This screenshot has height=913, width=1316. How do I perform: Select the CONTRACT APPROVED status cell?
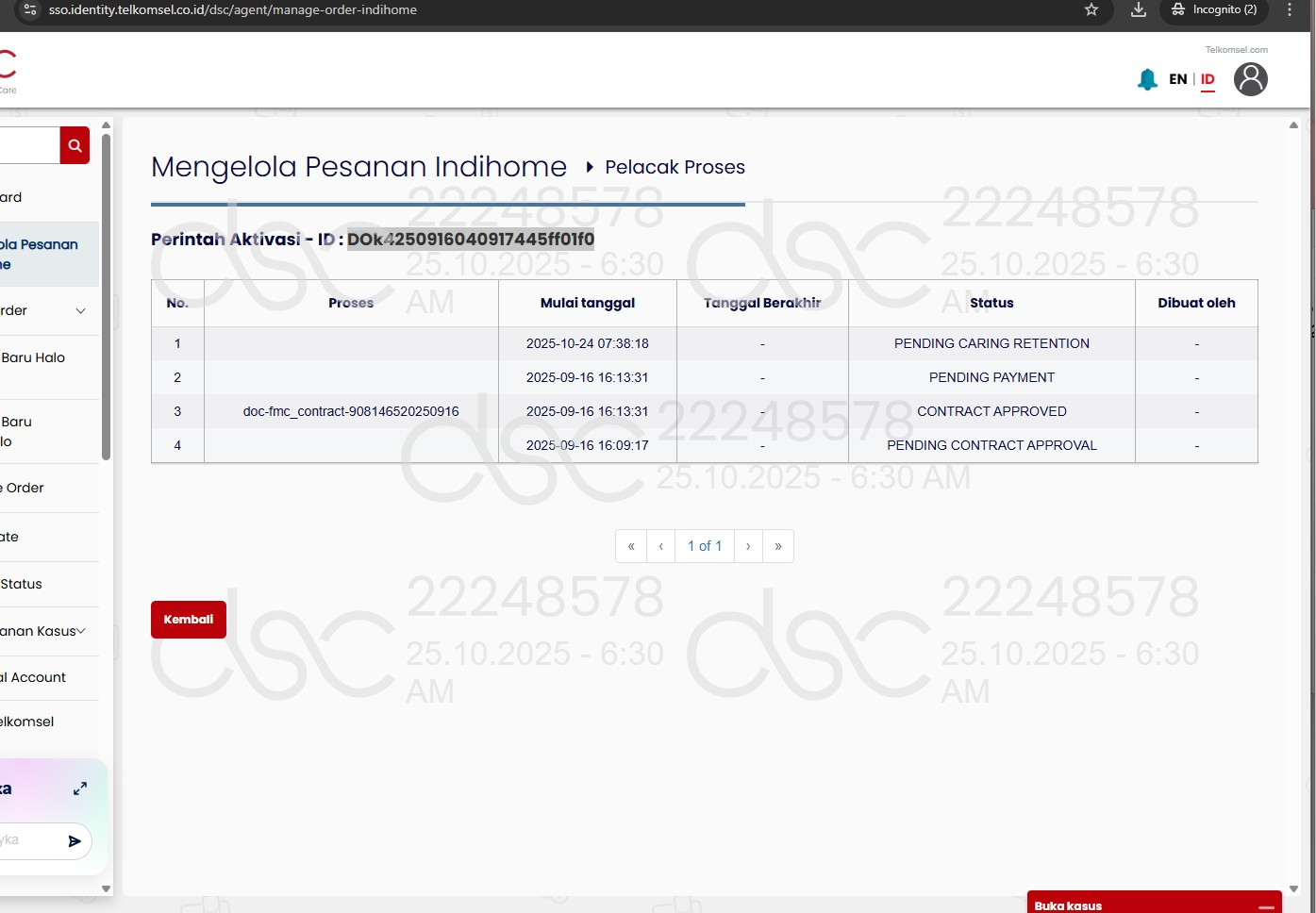pos(991,411)
